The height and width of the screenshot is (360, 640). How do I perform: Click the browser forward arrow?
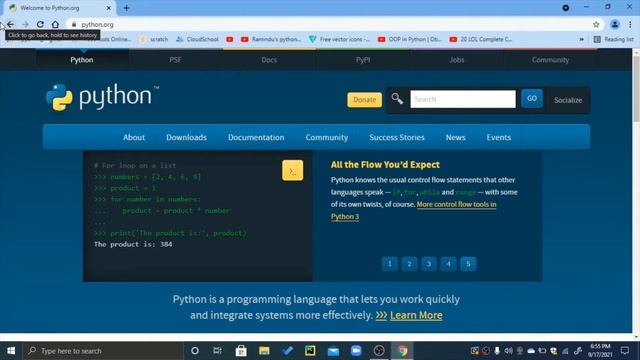click(25, 24)
